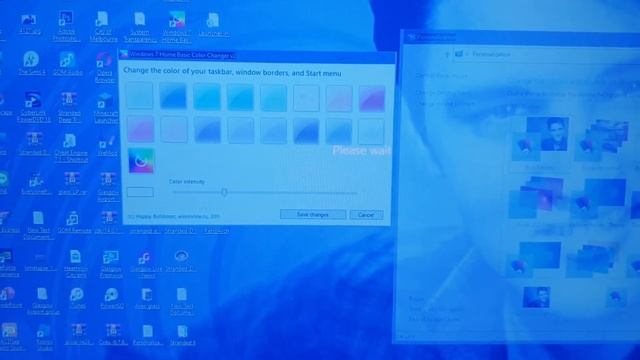Click Change mouse pointers link
This screenshot has width=640, height=360.
point(445,104)
